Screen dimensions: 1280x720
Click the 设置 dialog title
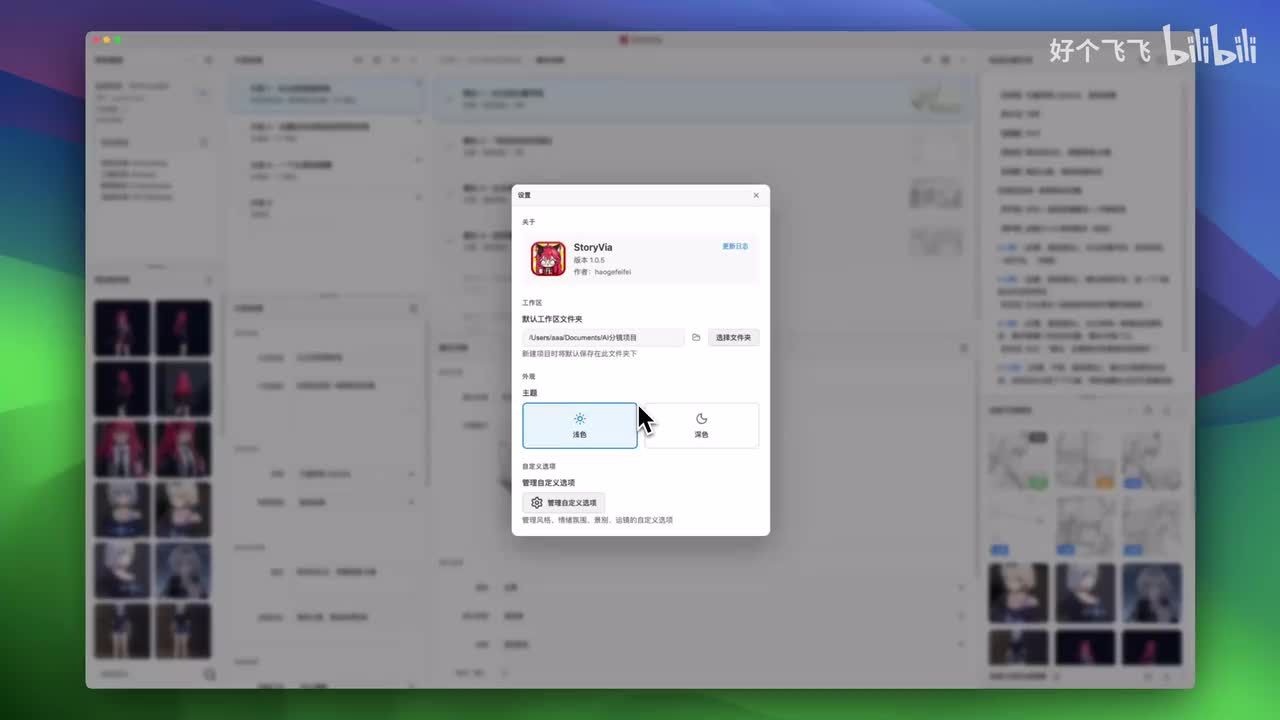(x=525, y=195)
